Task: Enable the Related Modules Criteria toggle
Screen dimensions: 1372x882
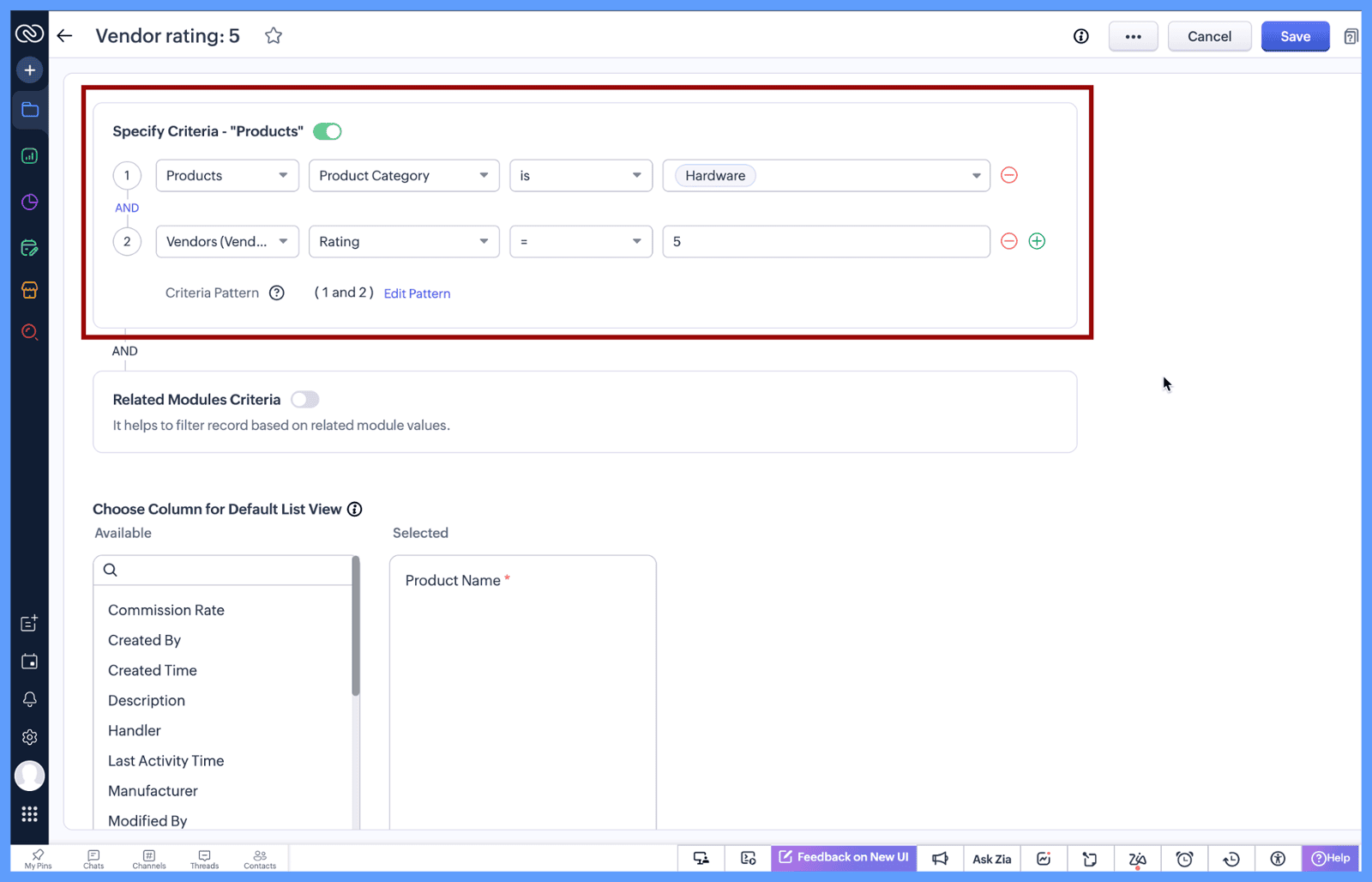Action: click(304, 400)
